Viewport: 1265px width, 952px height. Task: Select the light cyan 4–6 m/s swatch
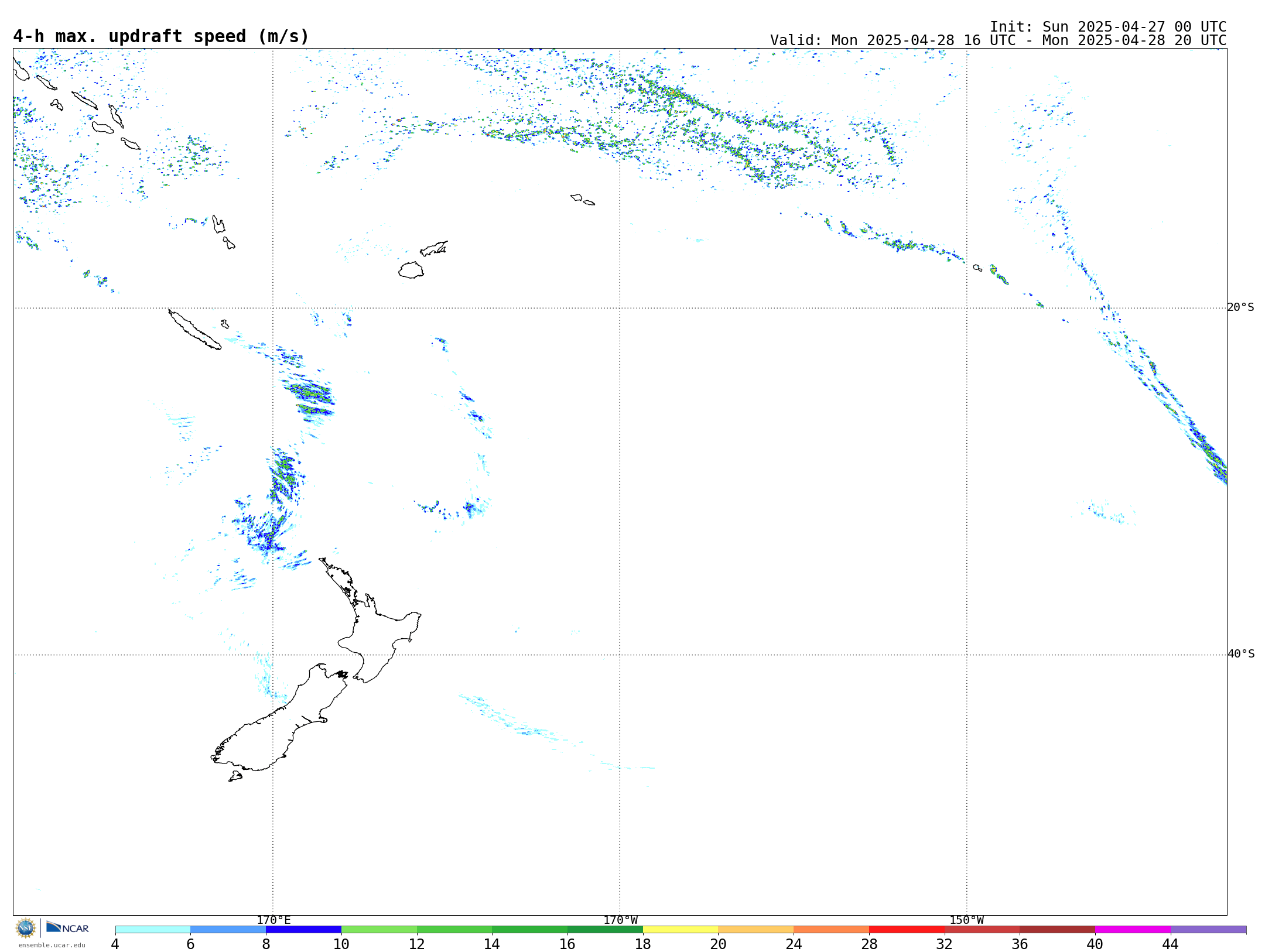coord(153,929)
